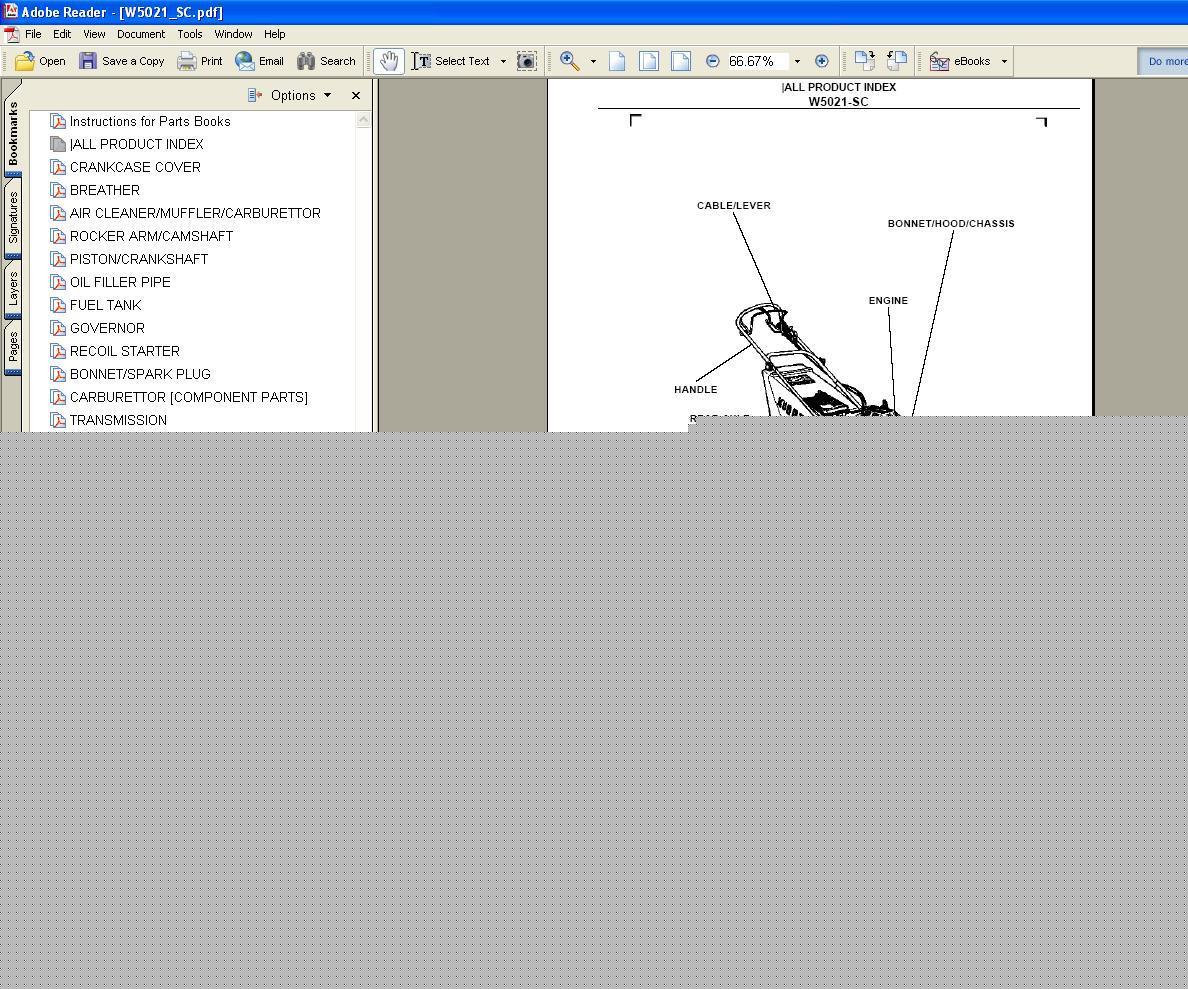The image size is (1188, 989).
Task: Open the eBooks toolbar button
Action: pos(960,61)
